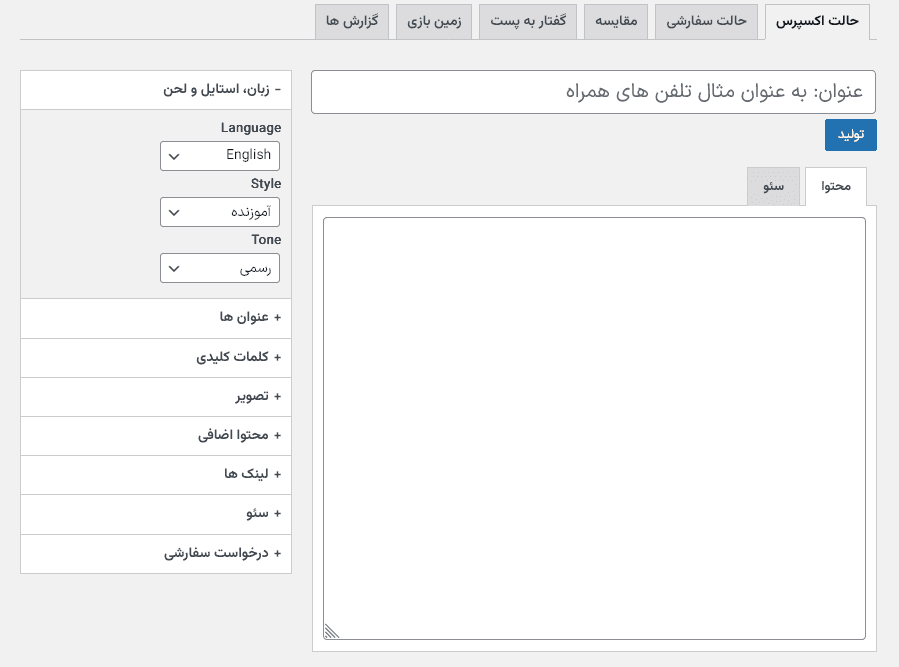
Task: Collapse the زبان، استایل و لحن section
Action: (156, 89)
